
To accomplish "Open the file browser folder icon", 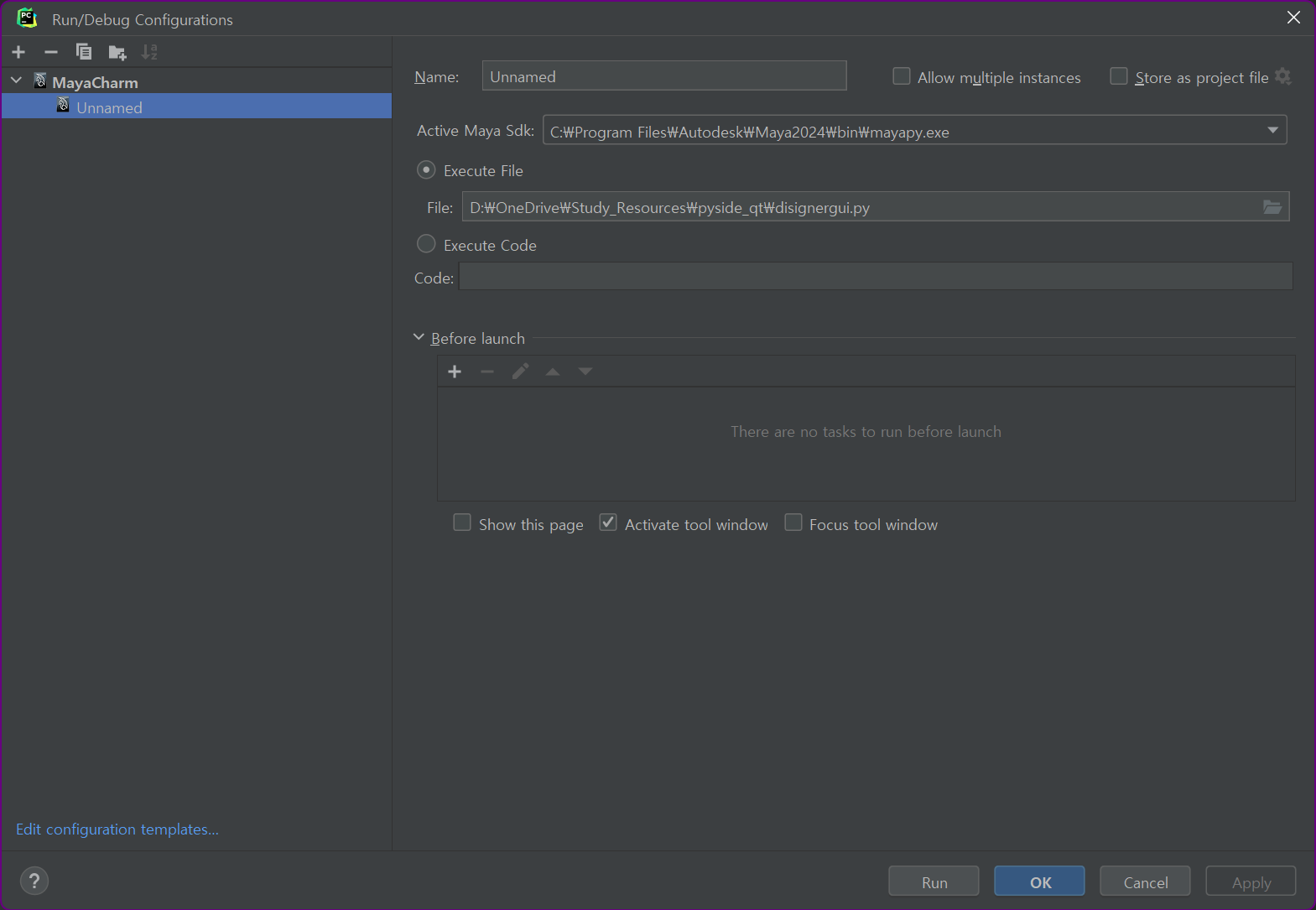I will pos(1272,206).
